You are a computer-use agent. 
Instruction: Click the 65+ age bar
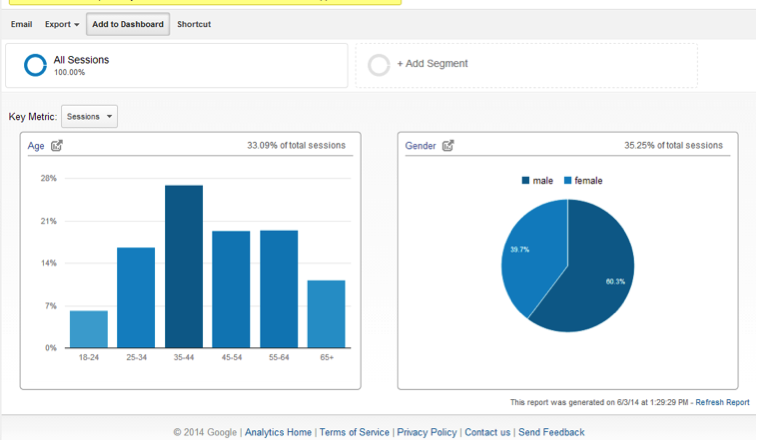click(326, 314)
